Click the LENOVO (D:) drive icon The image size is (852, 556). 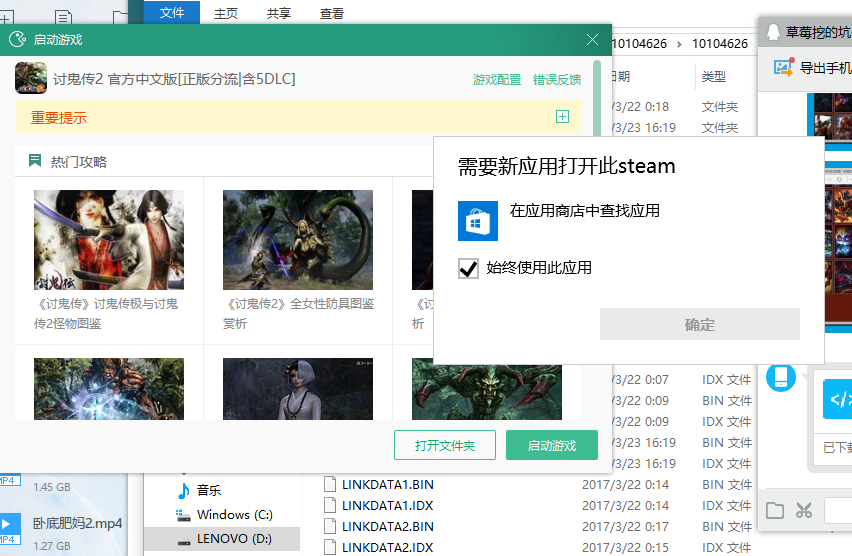184,540
